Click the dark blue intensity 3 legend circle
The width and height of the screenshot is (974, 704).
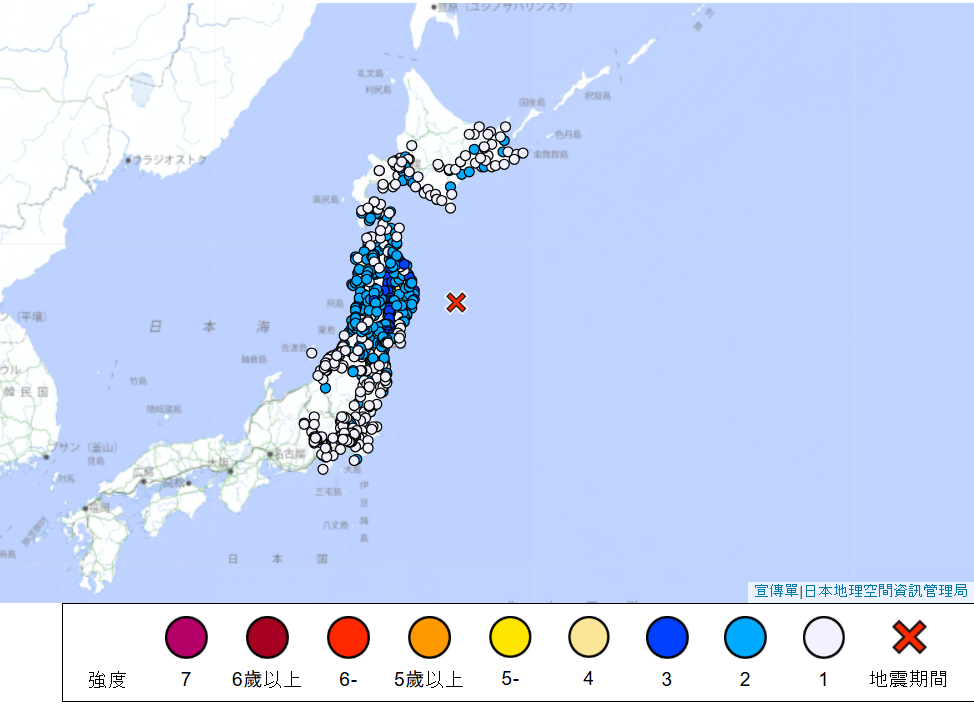click(x=667, y=637)
